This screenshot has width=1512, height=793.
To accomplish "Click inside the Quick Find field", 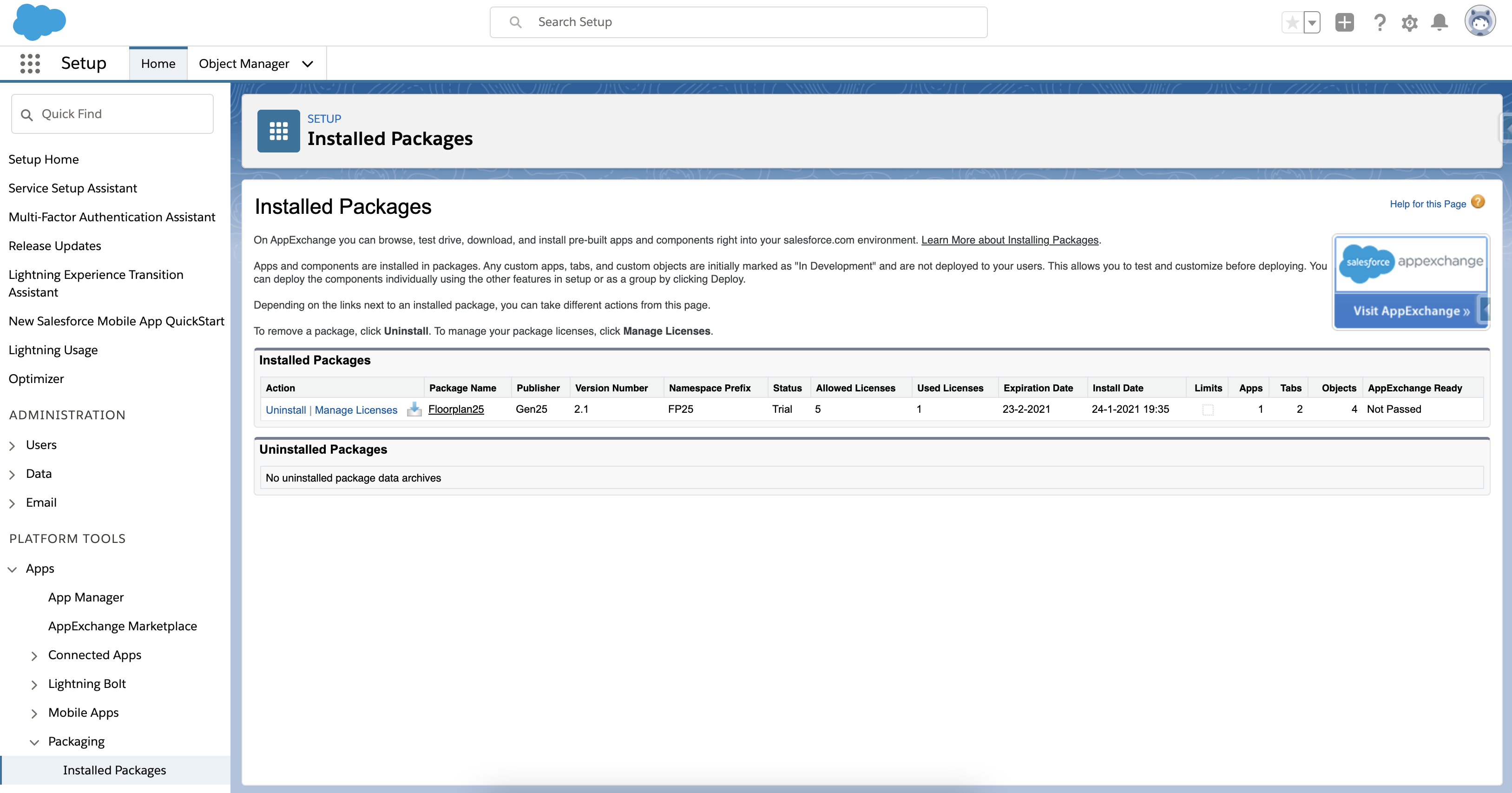I will click(x=112, y=113).
